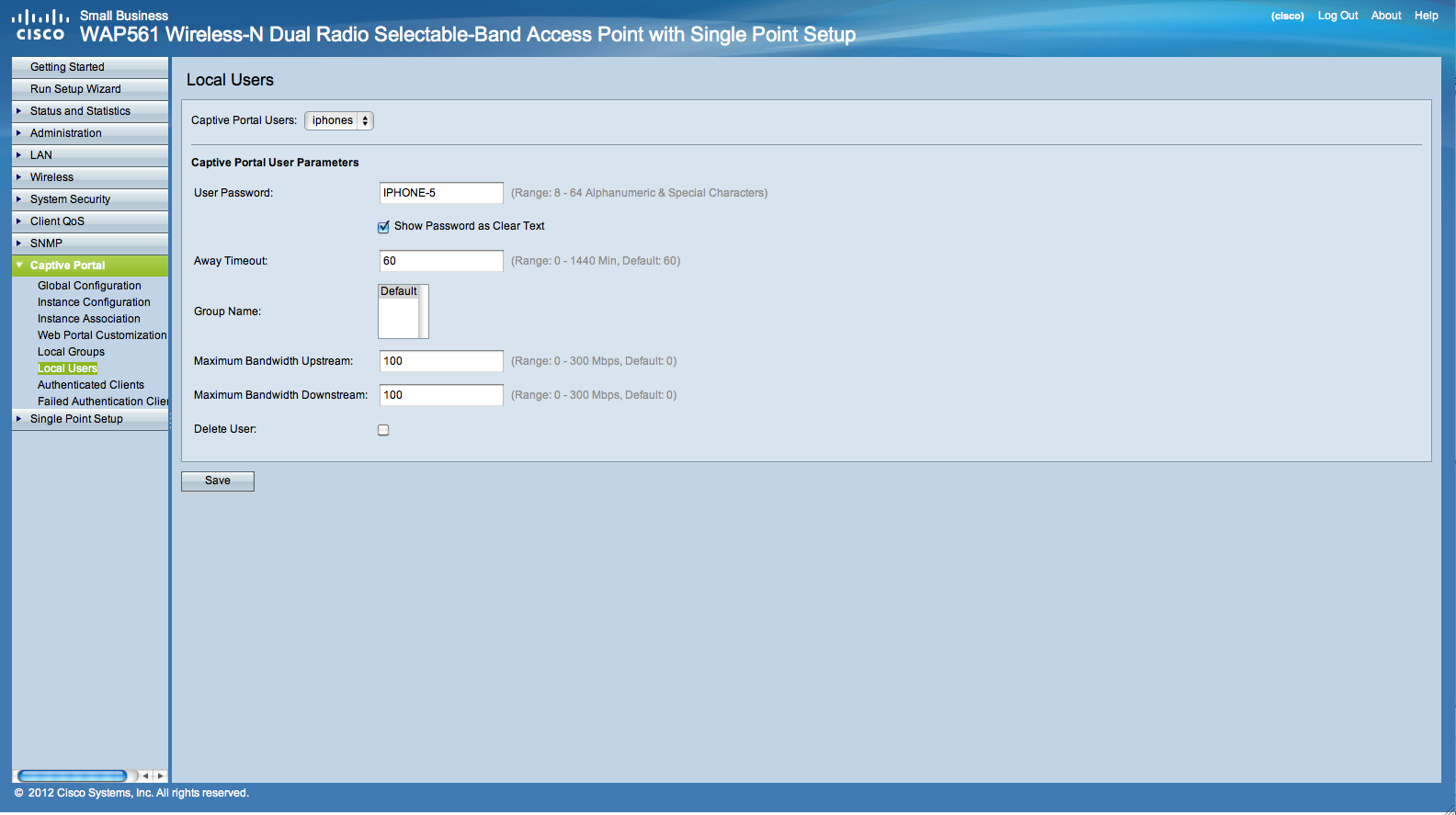1456x815 pixels.
Task: Click the Log Out link
Action: coord(1337,16)
